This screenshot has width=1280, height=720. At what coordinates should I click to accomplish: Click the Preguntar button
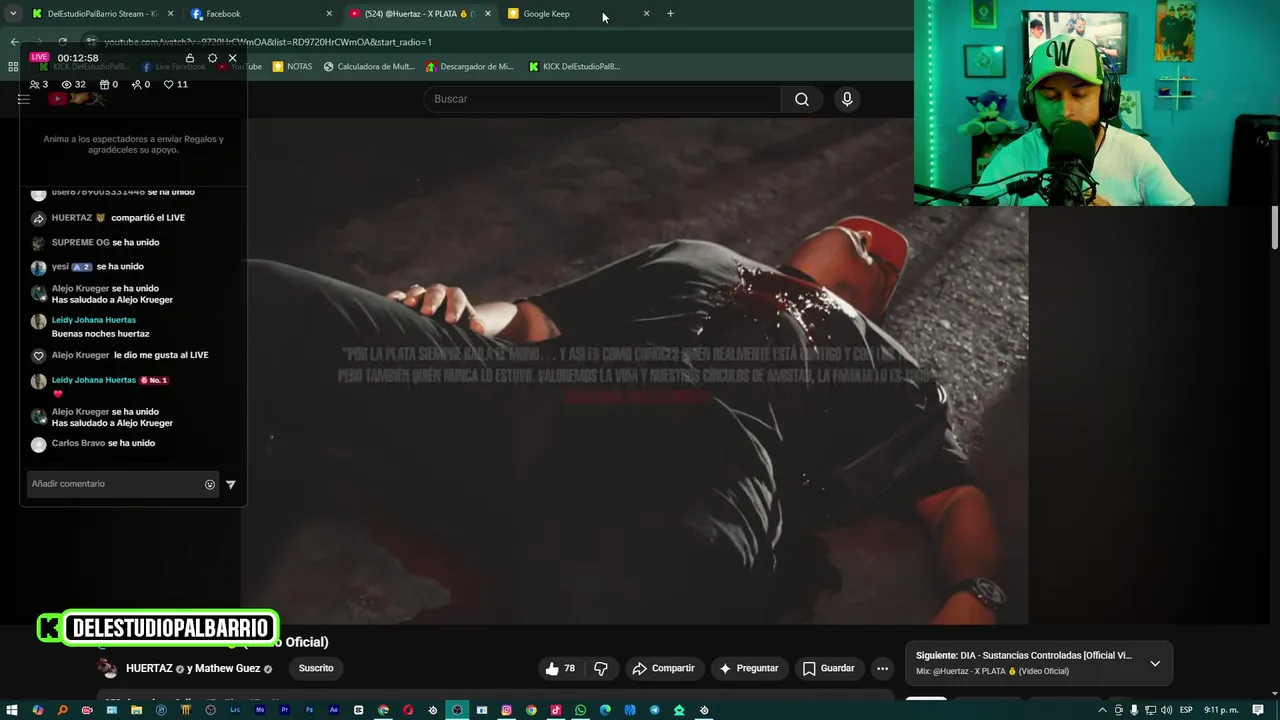click(749, 668)
